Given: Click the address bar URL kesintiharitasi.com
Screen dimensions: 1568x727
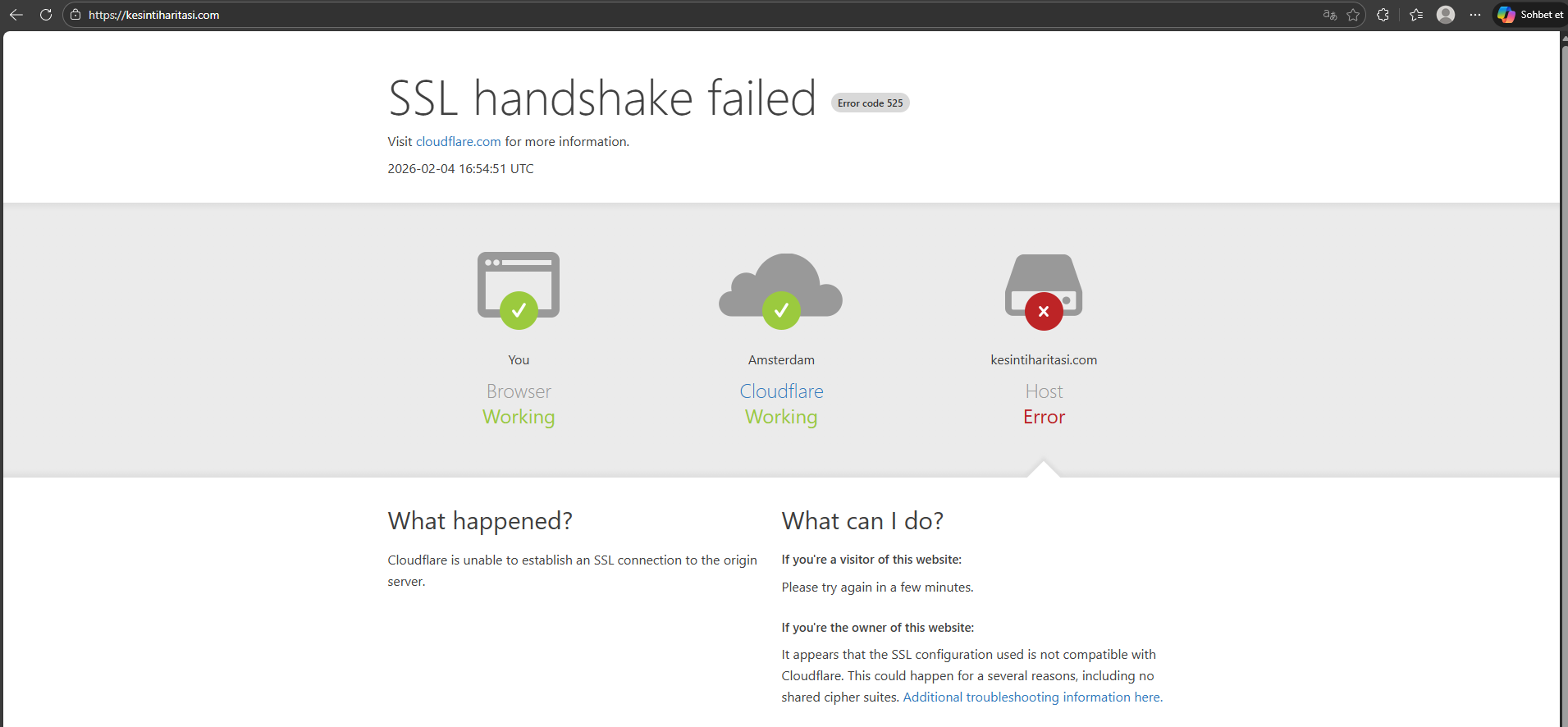Looking at the screenshot, I should 154,15.
